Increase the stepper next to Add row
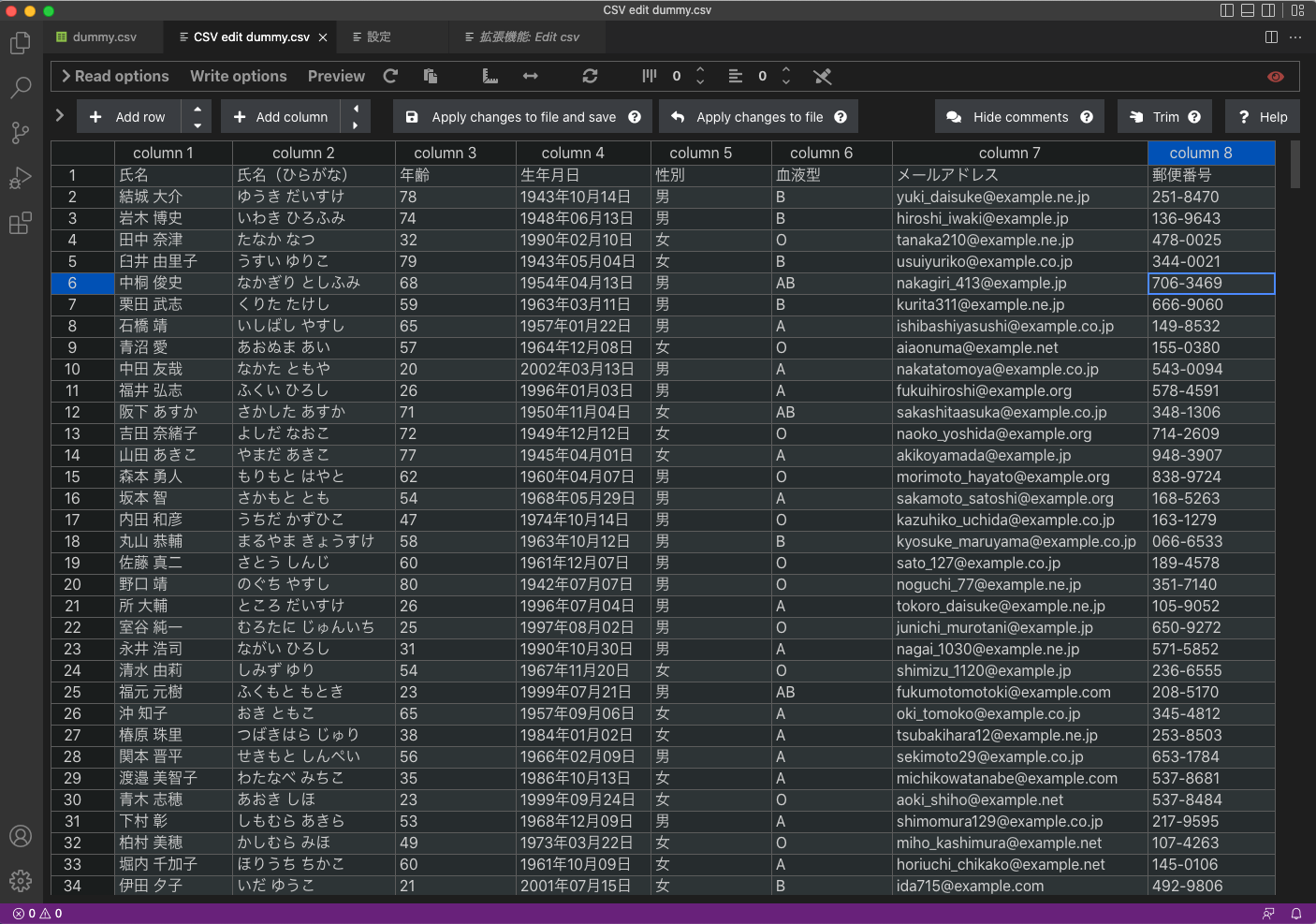1316x924 pixels. coord(197,110)
